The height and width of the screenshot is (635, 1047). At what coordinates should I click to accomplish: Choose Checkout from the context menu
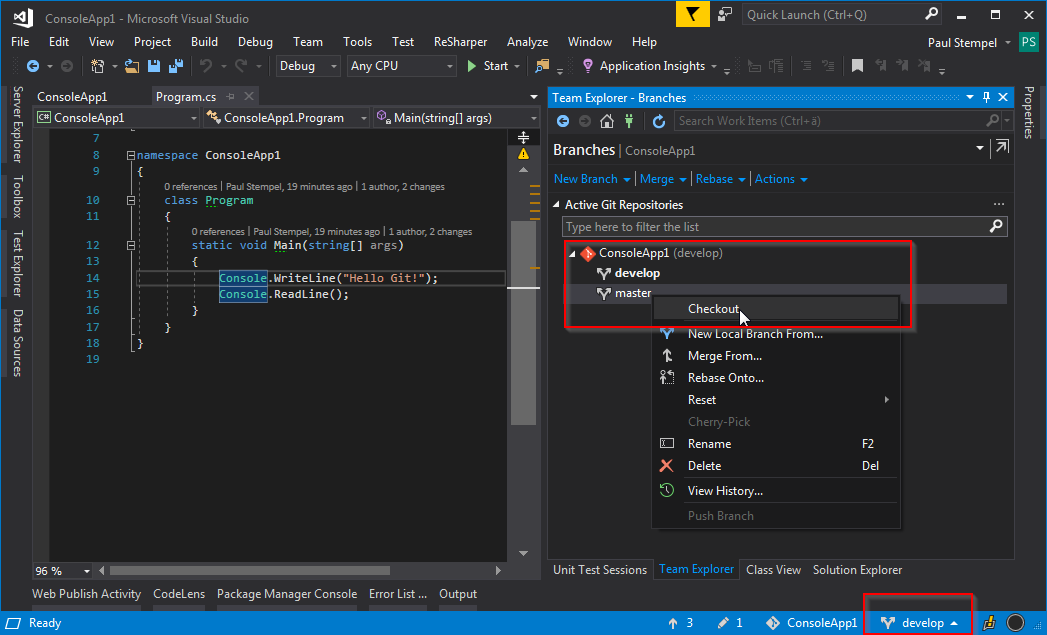tap(713, 309)
